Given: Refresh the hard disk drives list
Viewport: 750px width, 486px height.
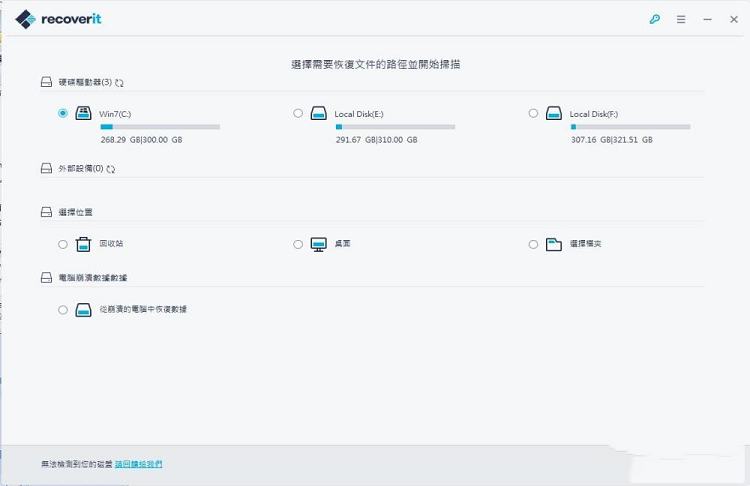Looking at the screenshot, I should pyautogui.click(x=119, y=83).
